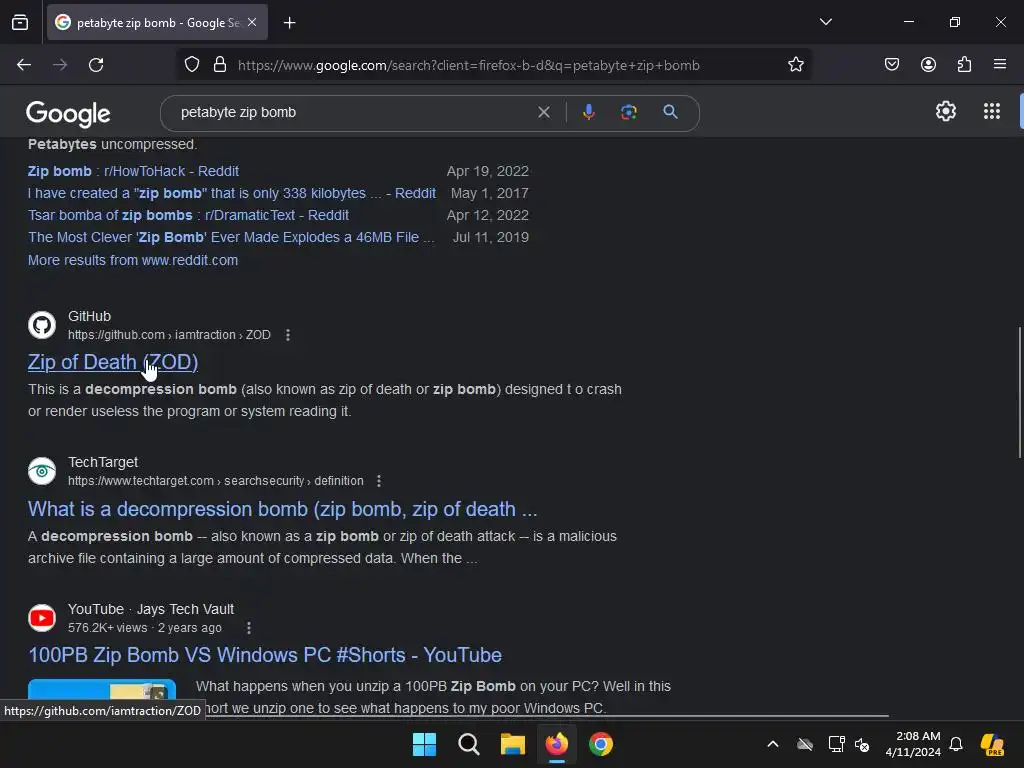This screenshot has height=768, width=1024.
Task: Click the page vertical scrollbar
Action: tap(1019, 392)
